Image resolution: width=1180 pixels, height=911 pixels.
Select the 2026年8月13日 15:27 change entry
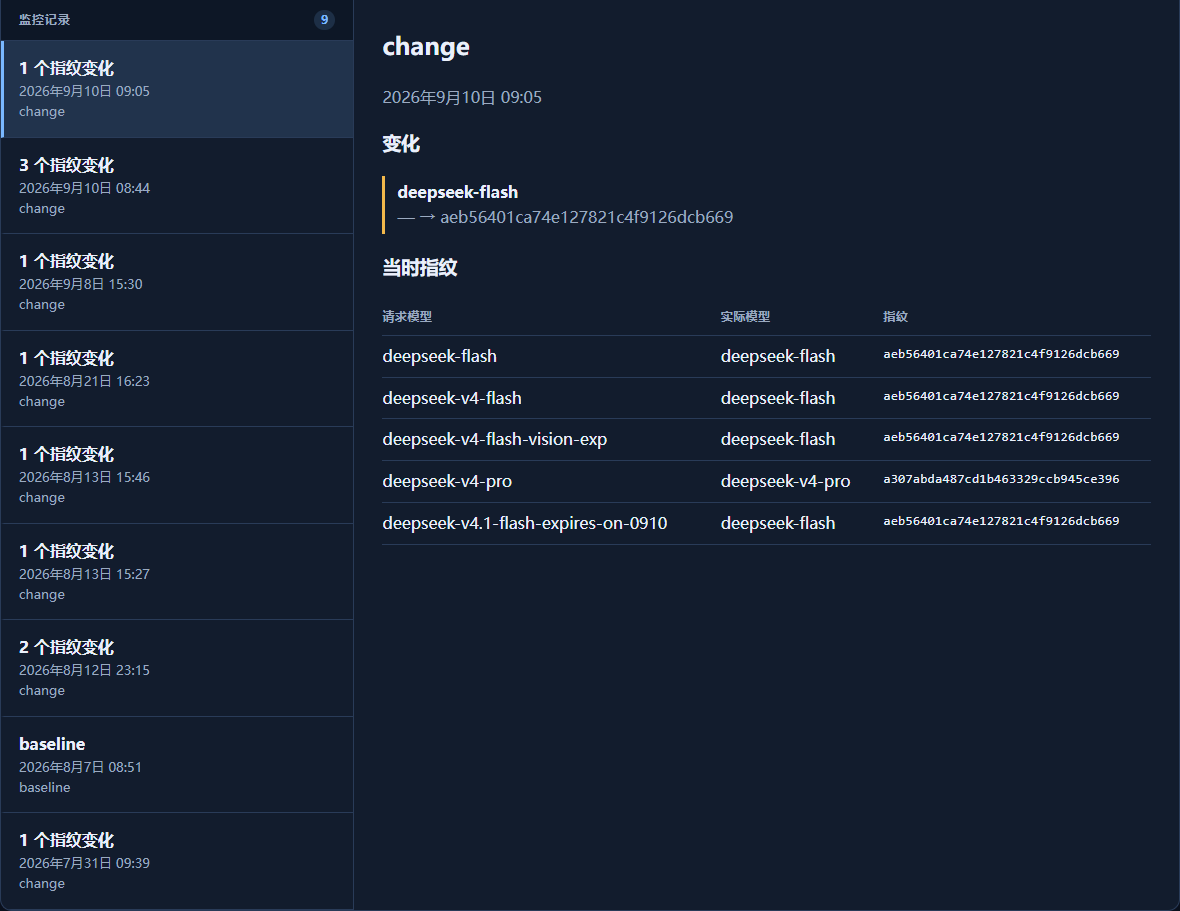(x=178, y=572)
